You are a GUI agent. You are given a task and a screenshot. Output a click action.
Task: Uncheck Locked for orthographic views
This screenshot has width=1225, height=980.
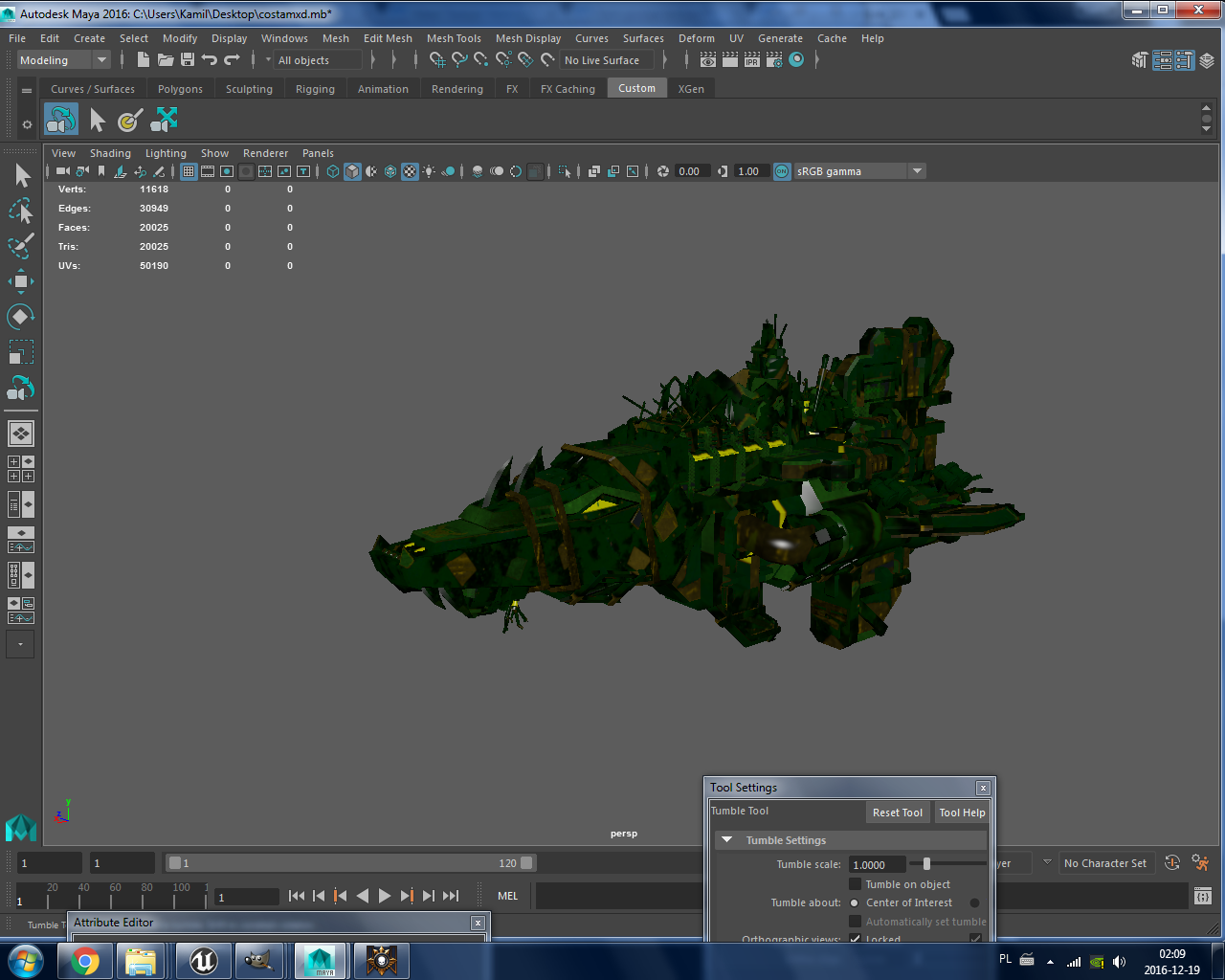point(855,939)
